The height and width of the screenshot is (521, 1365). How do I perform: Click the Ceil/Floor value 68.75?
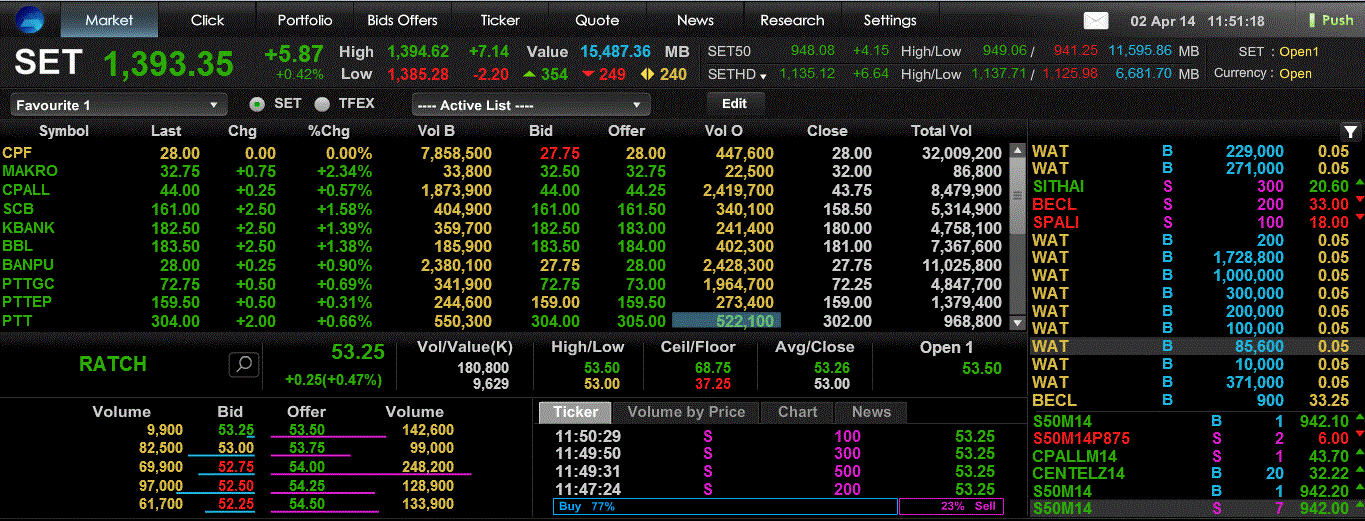click(713, 368)
